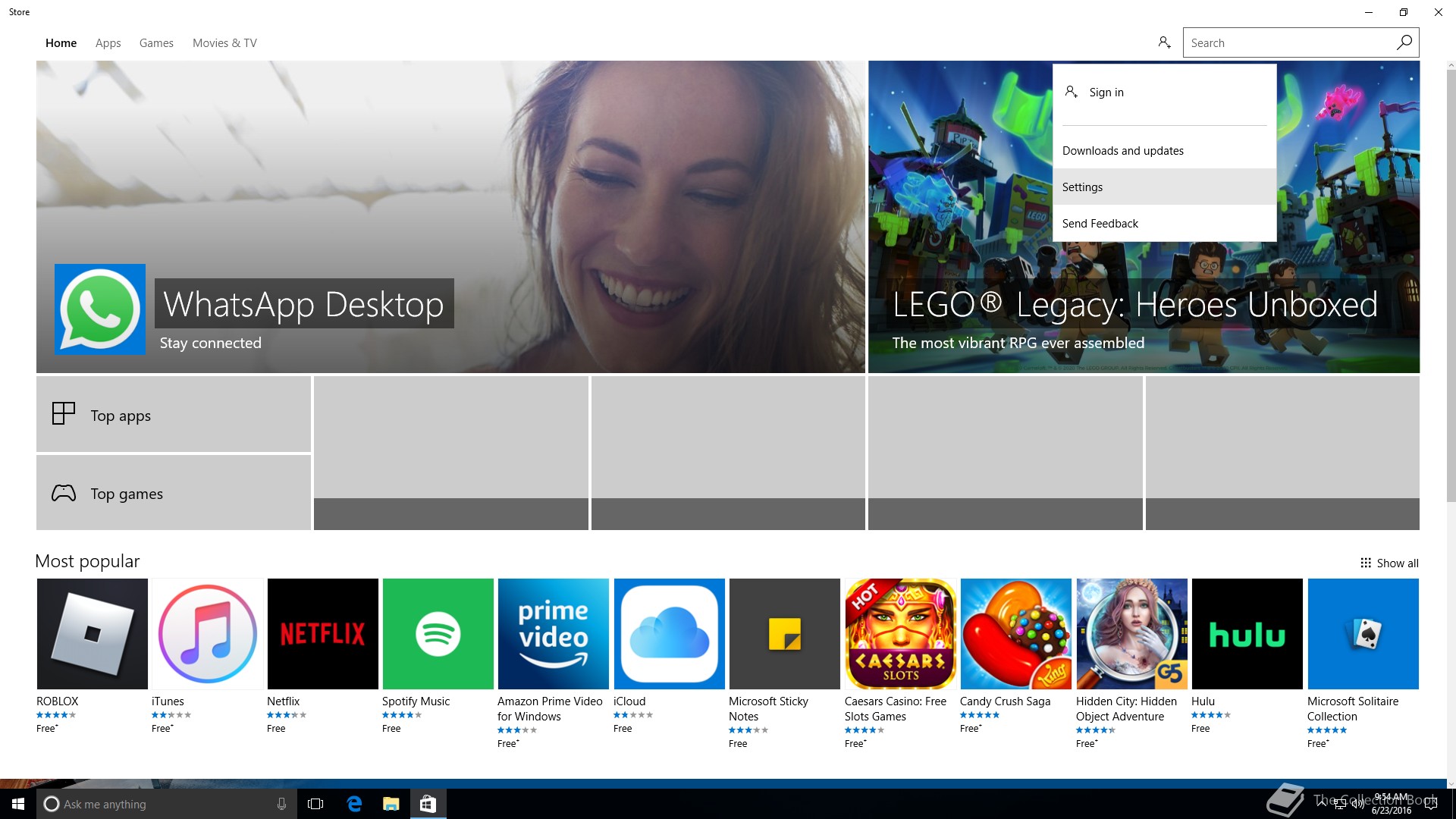1456x819 pixels.
Task: Open the iCloud app tile
Action: (x=670, y=634)
